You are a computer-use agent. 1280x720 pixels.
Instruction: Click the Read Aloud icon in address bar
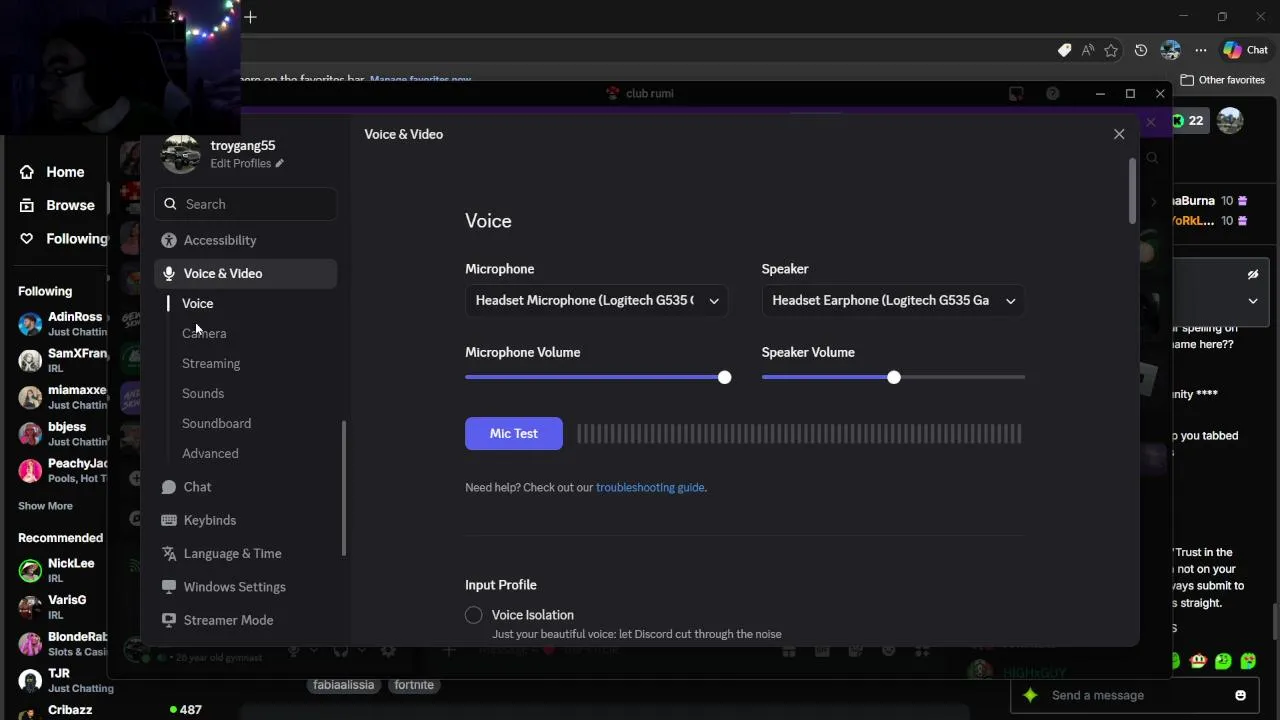tap(1087, 50)
